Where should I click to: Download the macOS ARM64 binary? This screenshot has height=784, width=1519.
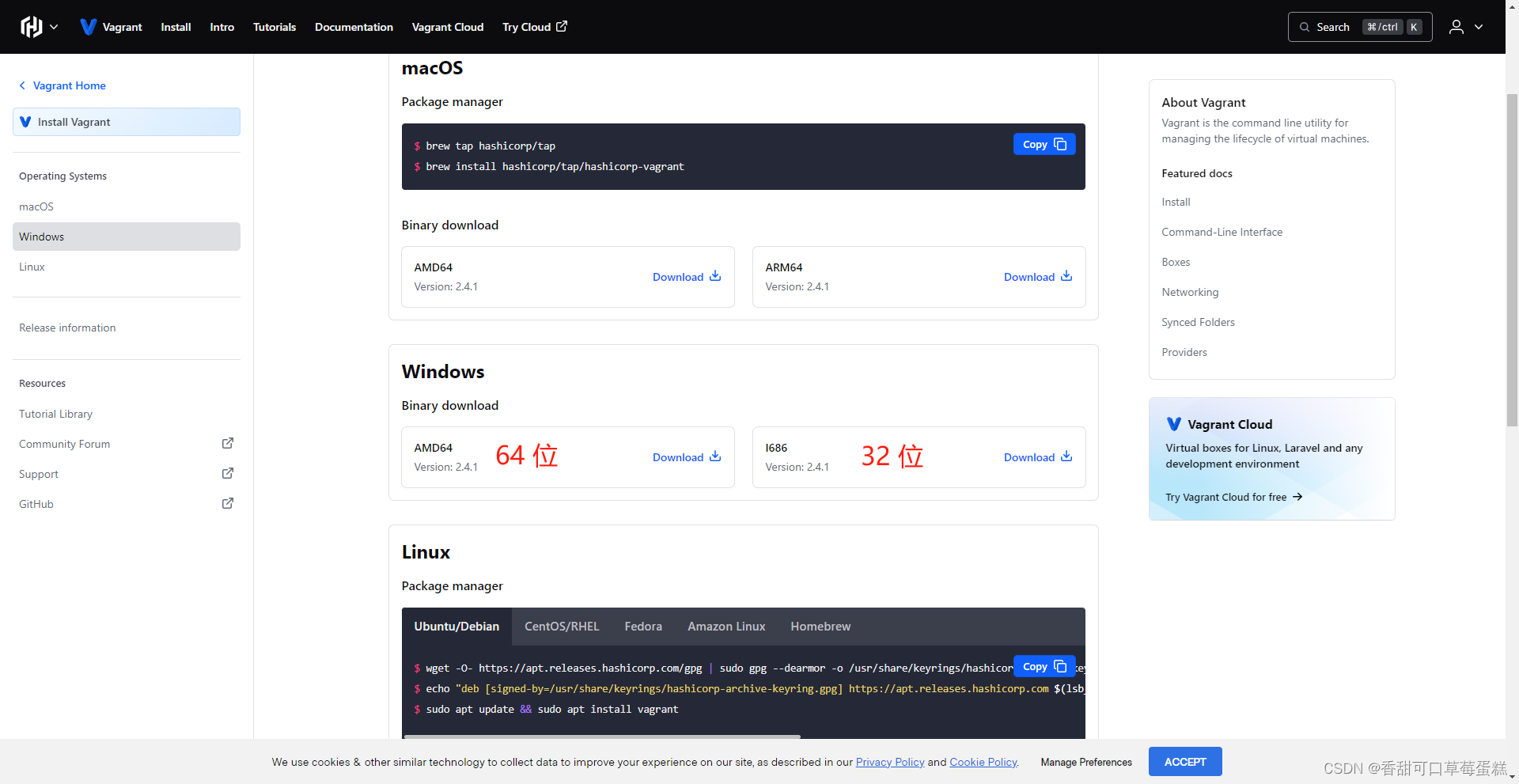click(1038, 277)
